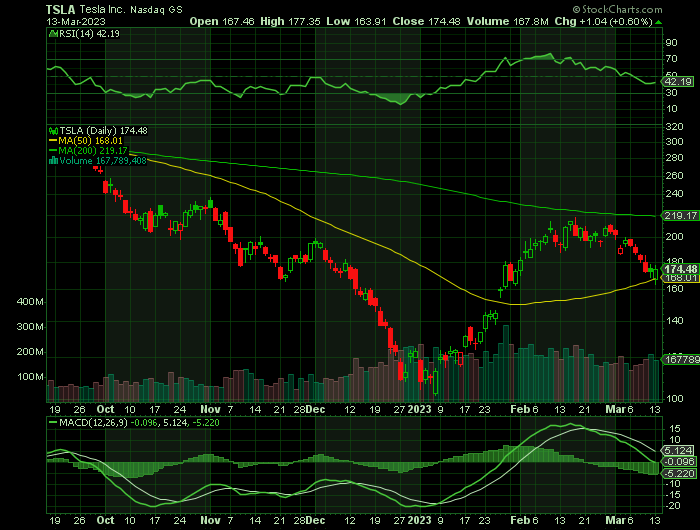Click the 167789 volume axis tag

tap(682, 359)
